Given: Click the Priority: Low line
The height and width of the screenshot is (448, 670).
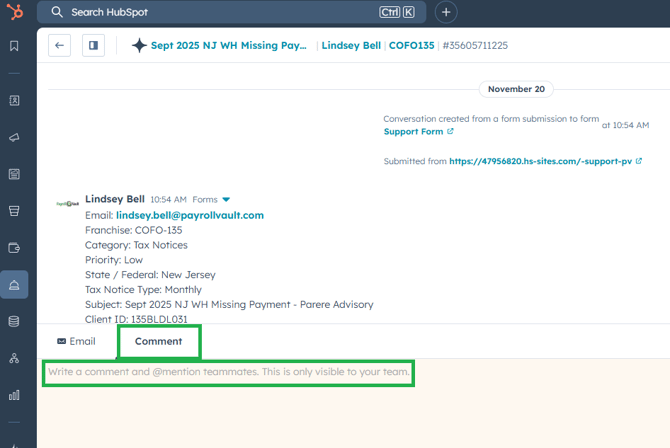Looking at the screenshot, I should 114,260.
